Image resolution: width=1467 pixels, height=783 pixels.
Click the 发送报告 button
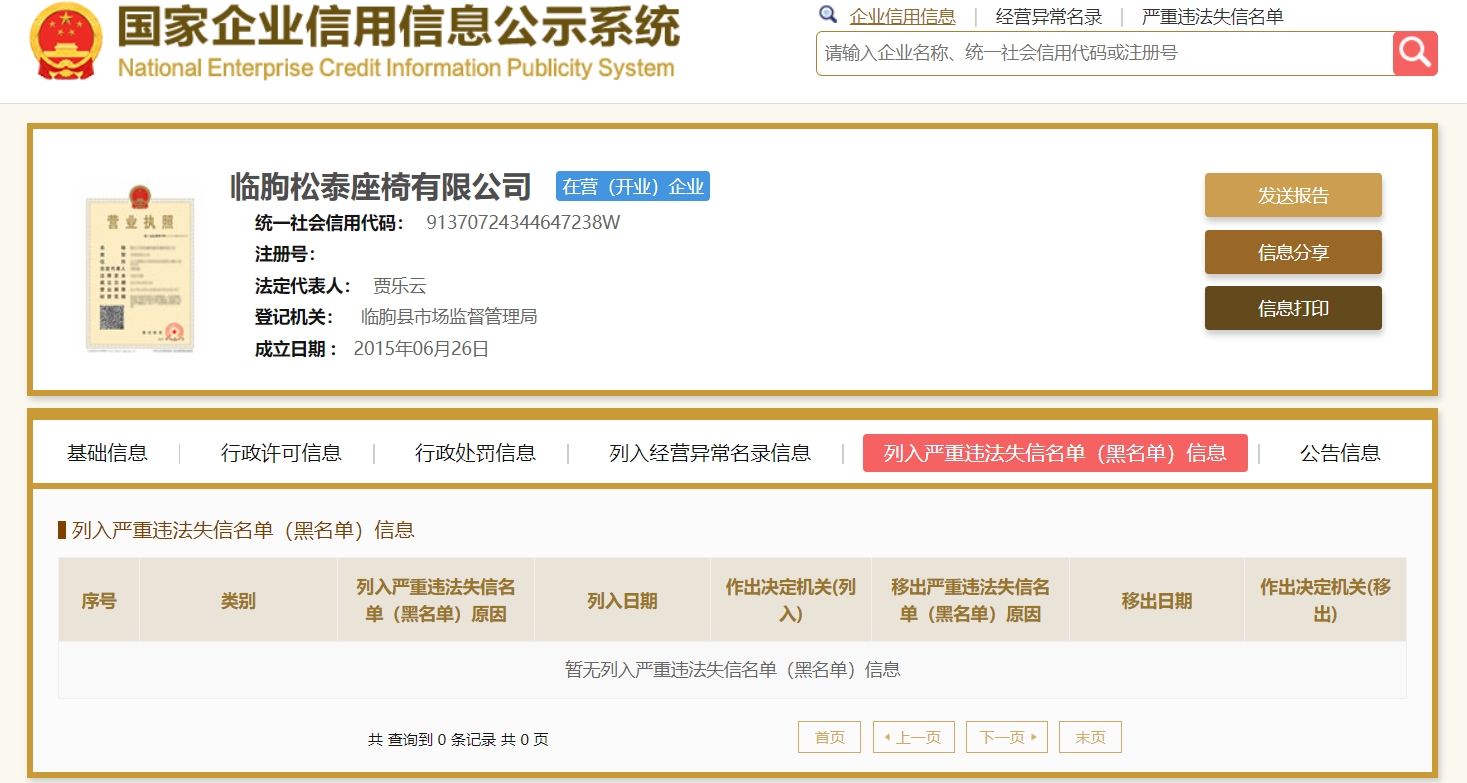point(1293,195)
